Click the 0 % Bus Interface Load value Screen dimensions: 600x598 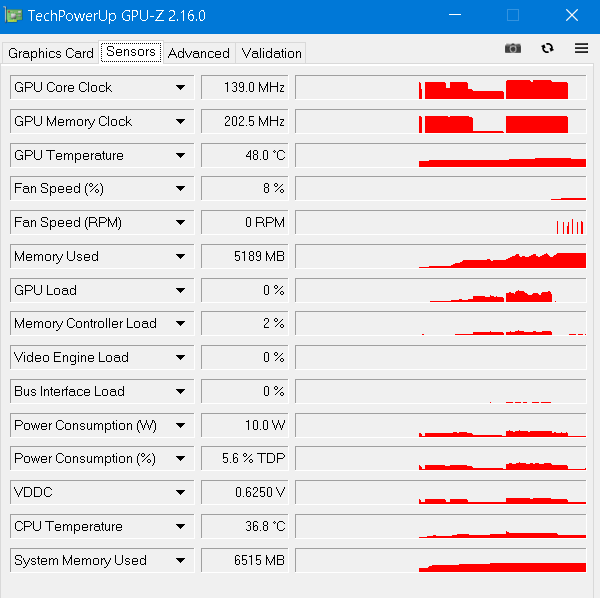pos(245,391)
